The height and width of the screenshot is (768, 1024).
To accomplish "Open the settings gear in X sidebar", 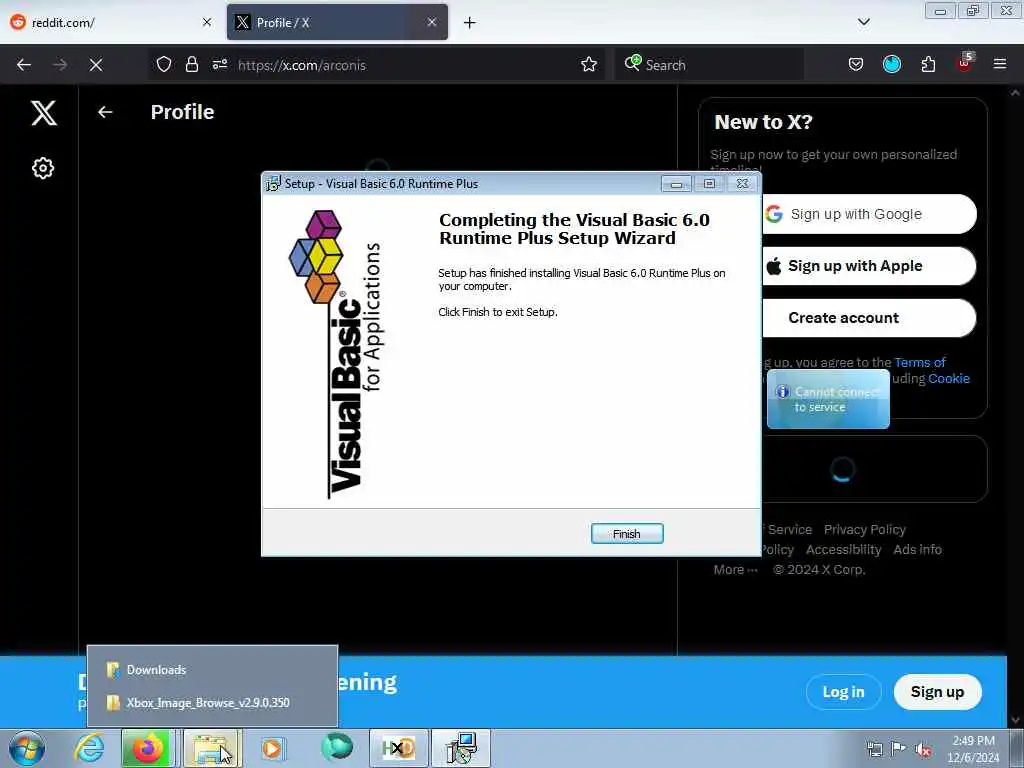I will point(43,168).
